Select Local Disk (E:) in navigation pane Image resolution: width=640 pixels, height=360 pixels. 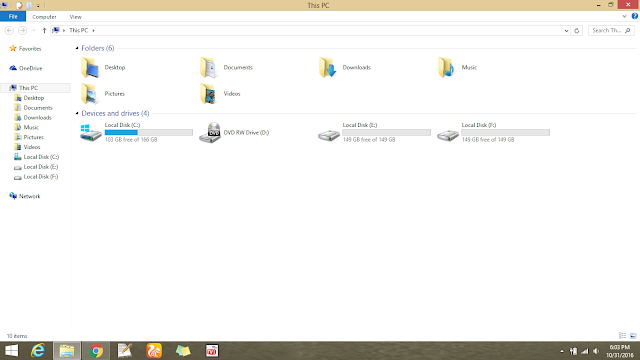pos(36,167)
